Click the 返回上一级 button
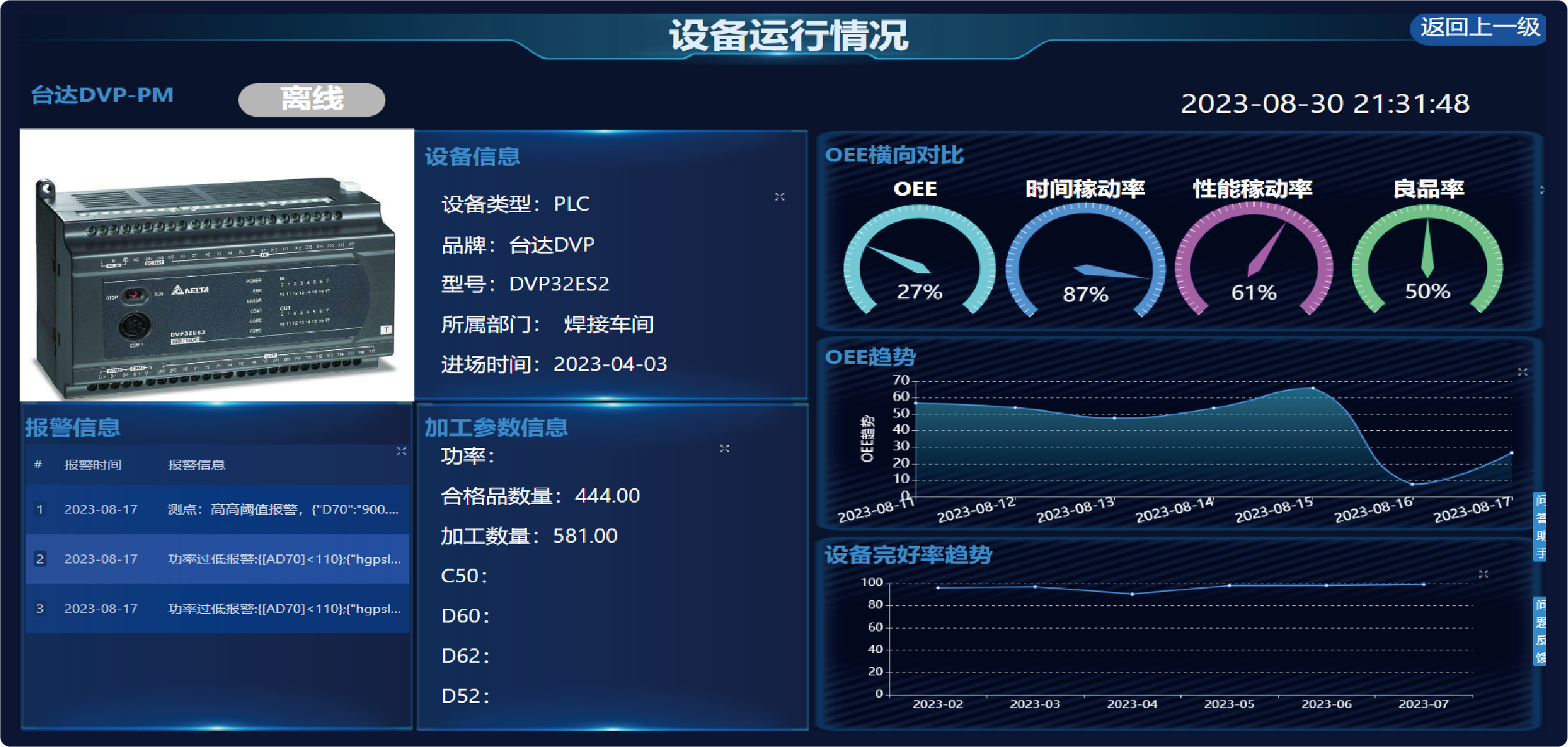Viewport: 1568px width, 747px height. [1479, 29]
